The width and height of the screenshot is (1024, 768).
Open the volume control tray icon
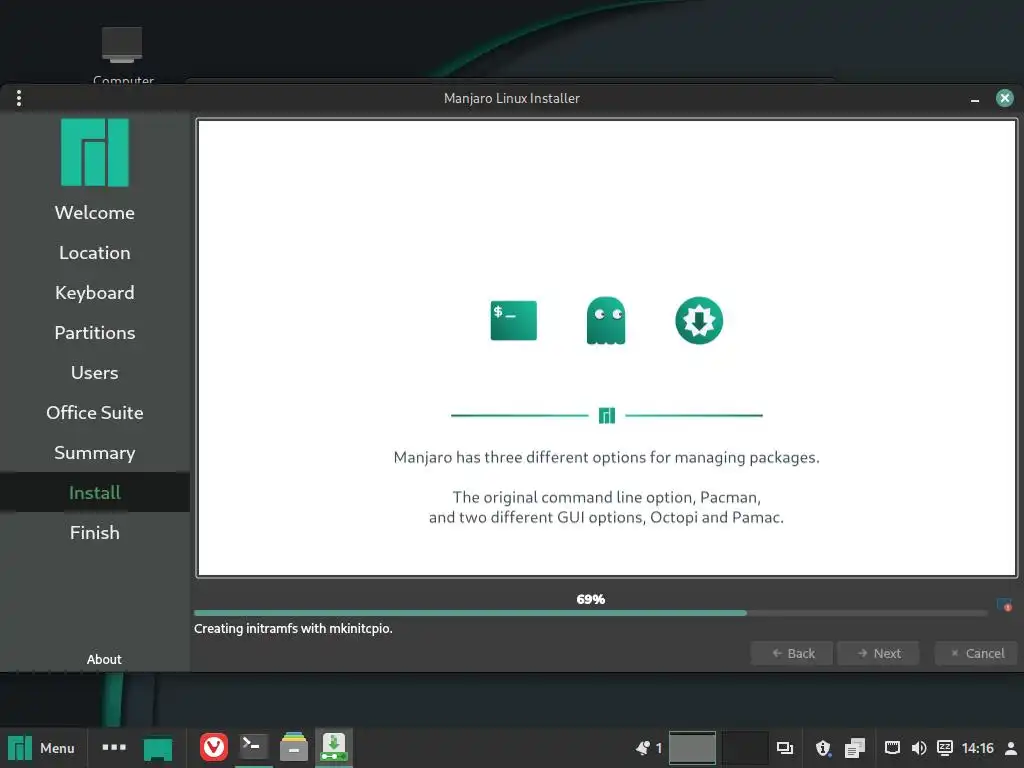[x=919, y=748]
